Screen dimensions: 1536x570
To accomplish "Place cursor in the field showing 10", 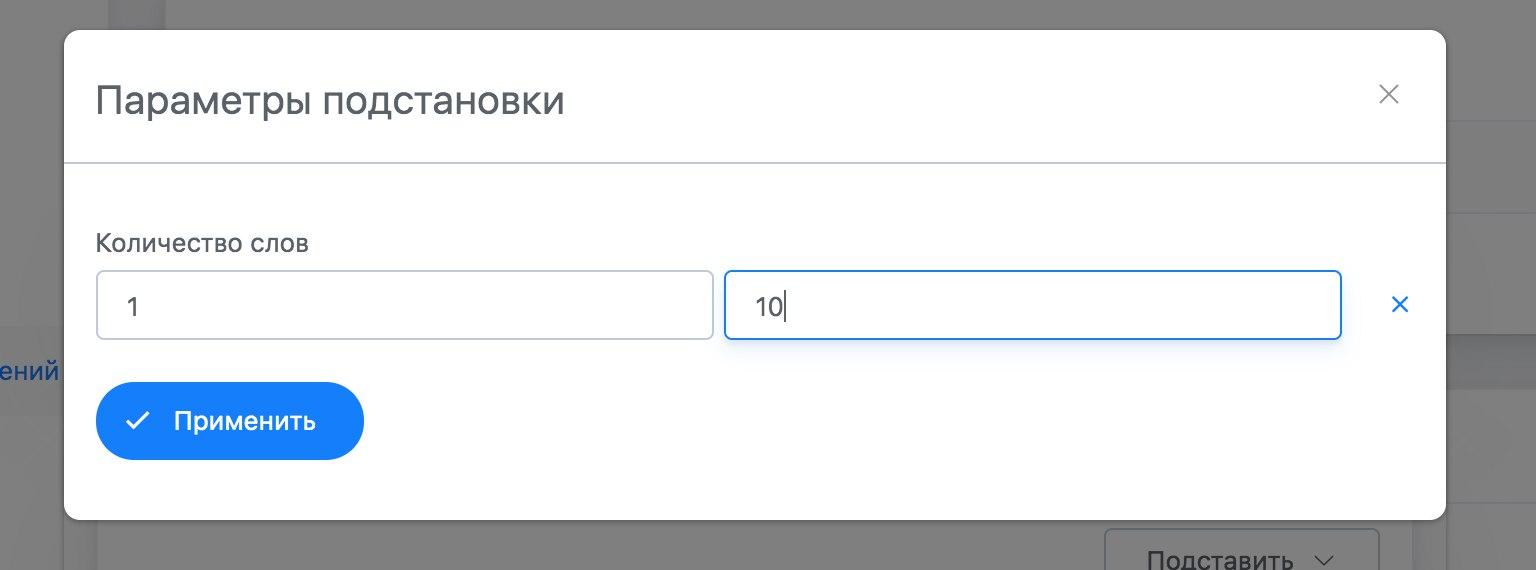I will [x=1032, y=305].
